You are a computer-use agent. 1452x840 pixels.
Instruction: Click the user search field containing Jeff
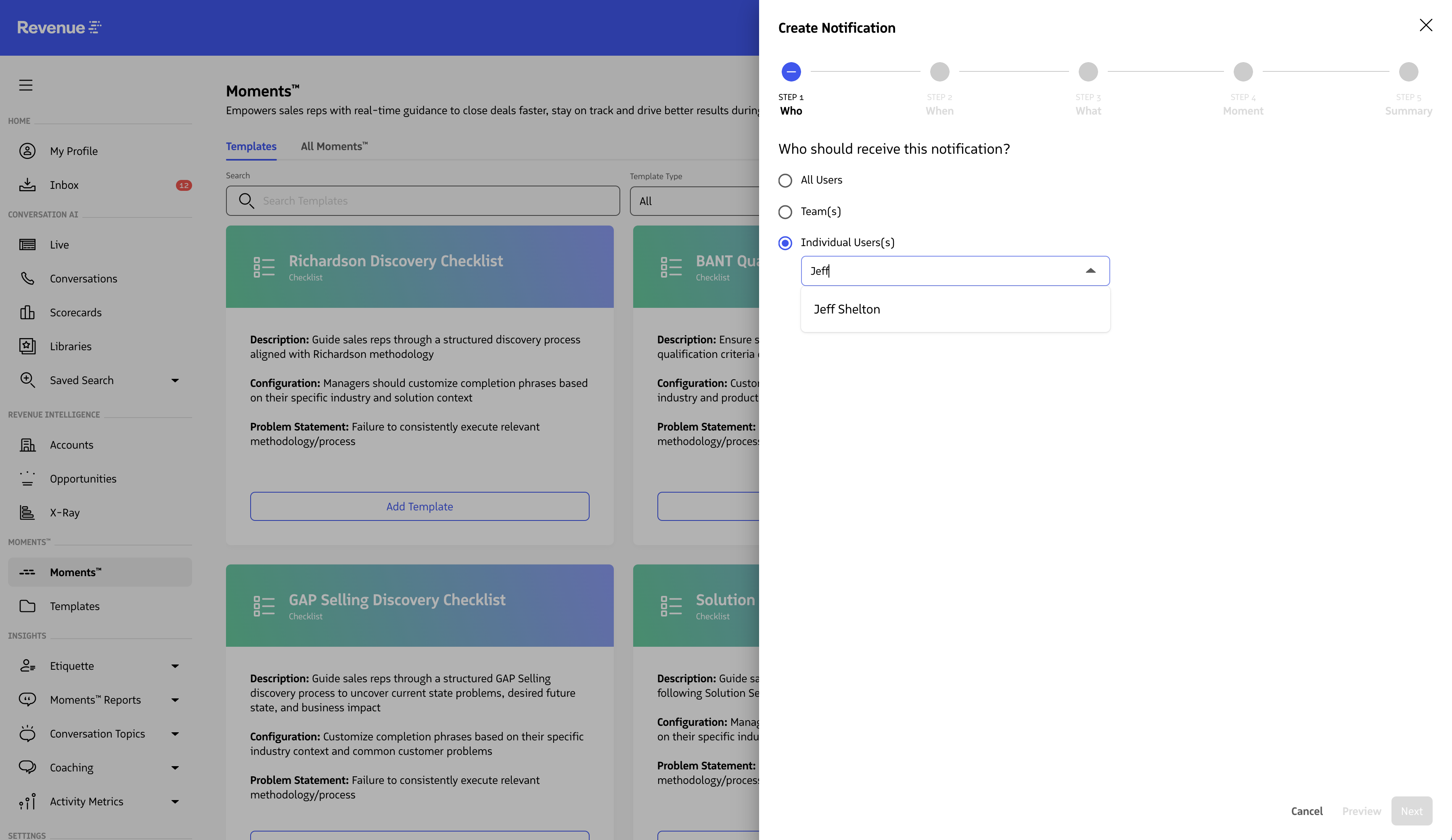coord(955,271)
